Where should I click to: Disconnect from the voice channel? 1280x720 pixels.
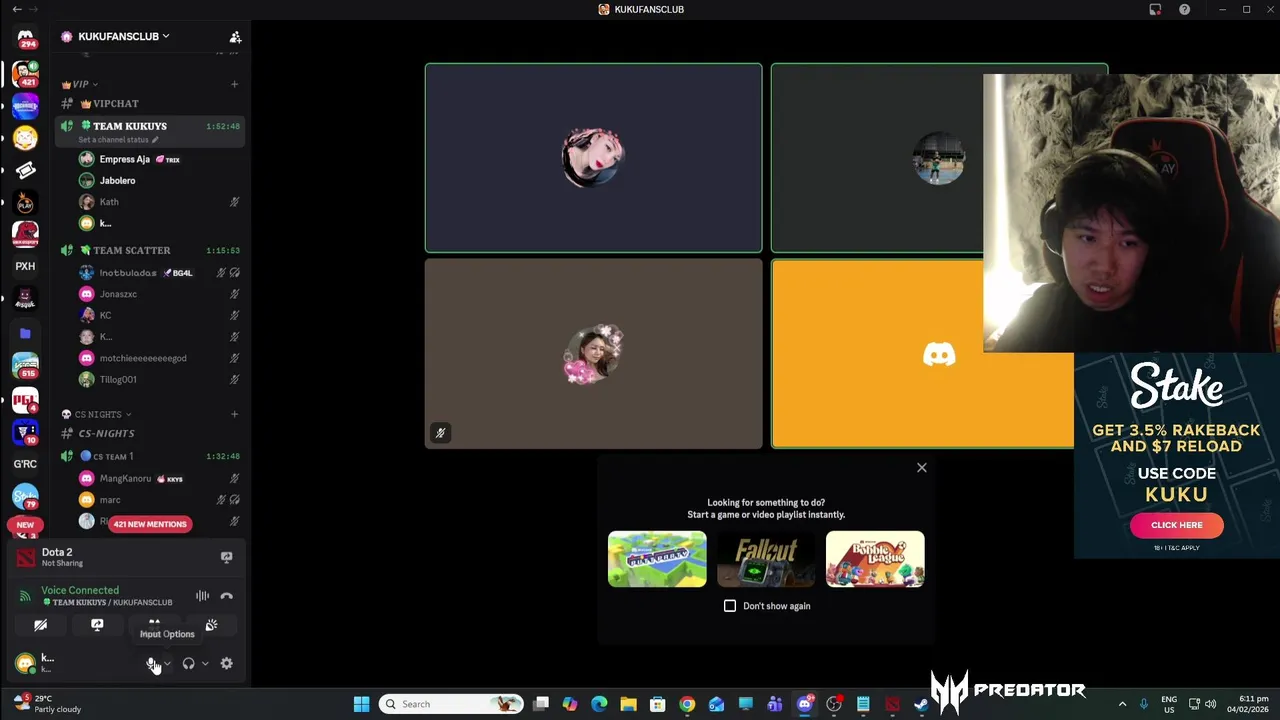pos(226,596)
